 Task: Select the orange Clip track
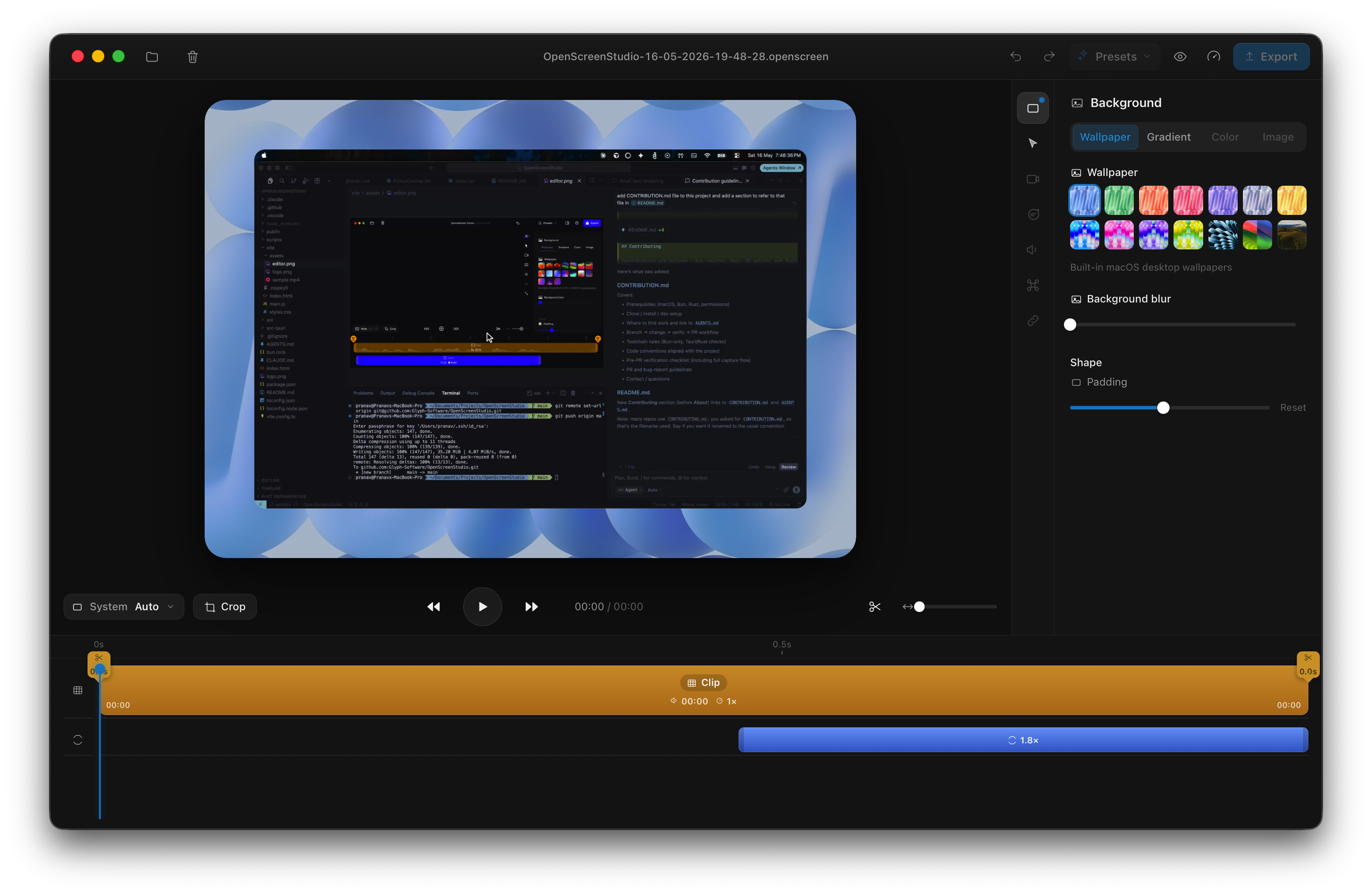tap(703, 690)
